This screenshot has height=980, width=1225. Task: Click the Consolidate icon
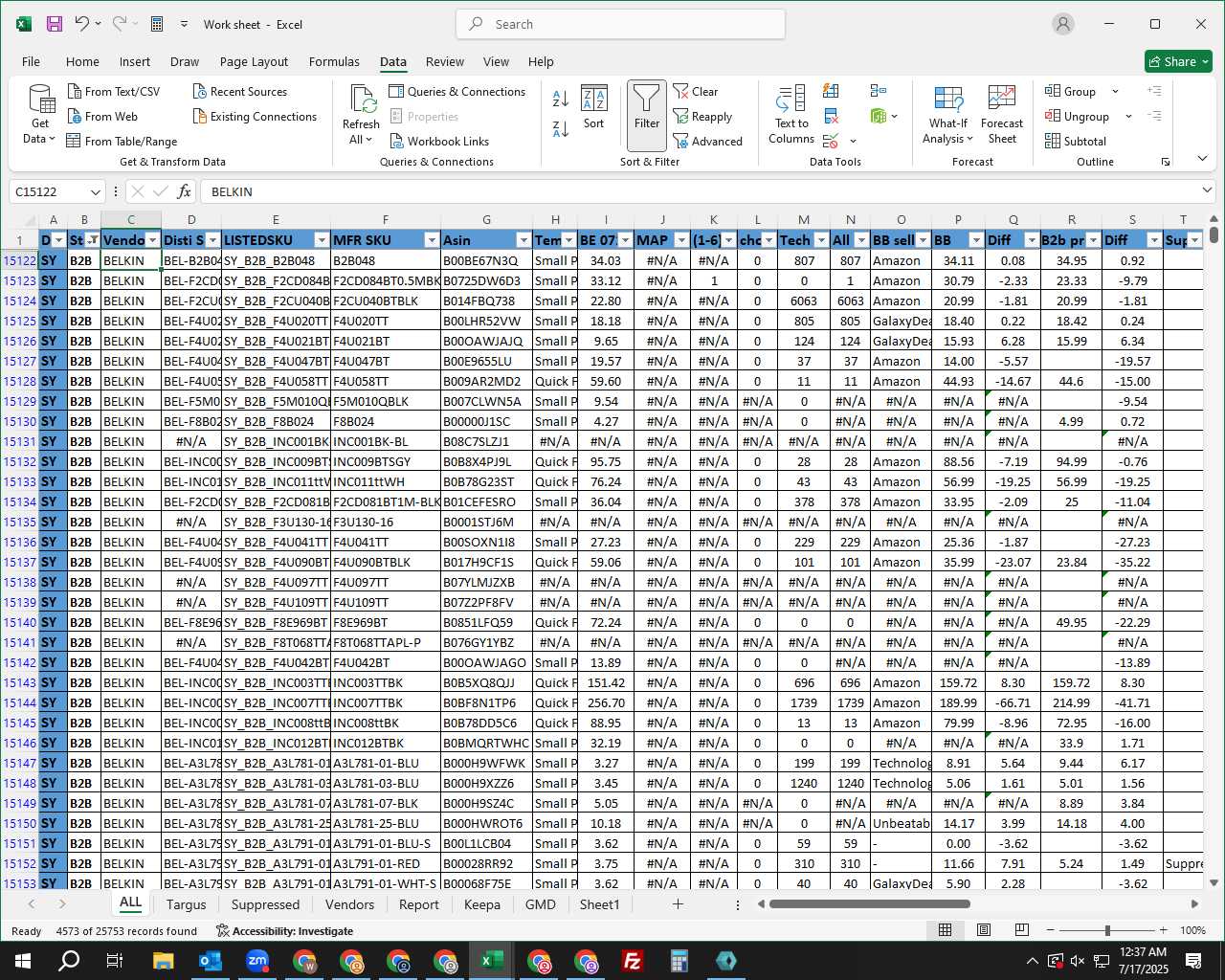pyautogui.click(x=879, y=91)
